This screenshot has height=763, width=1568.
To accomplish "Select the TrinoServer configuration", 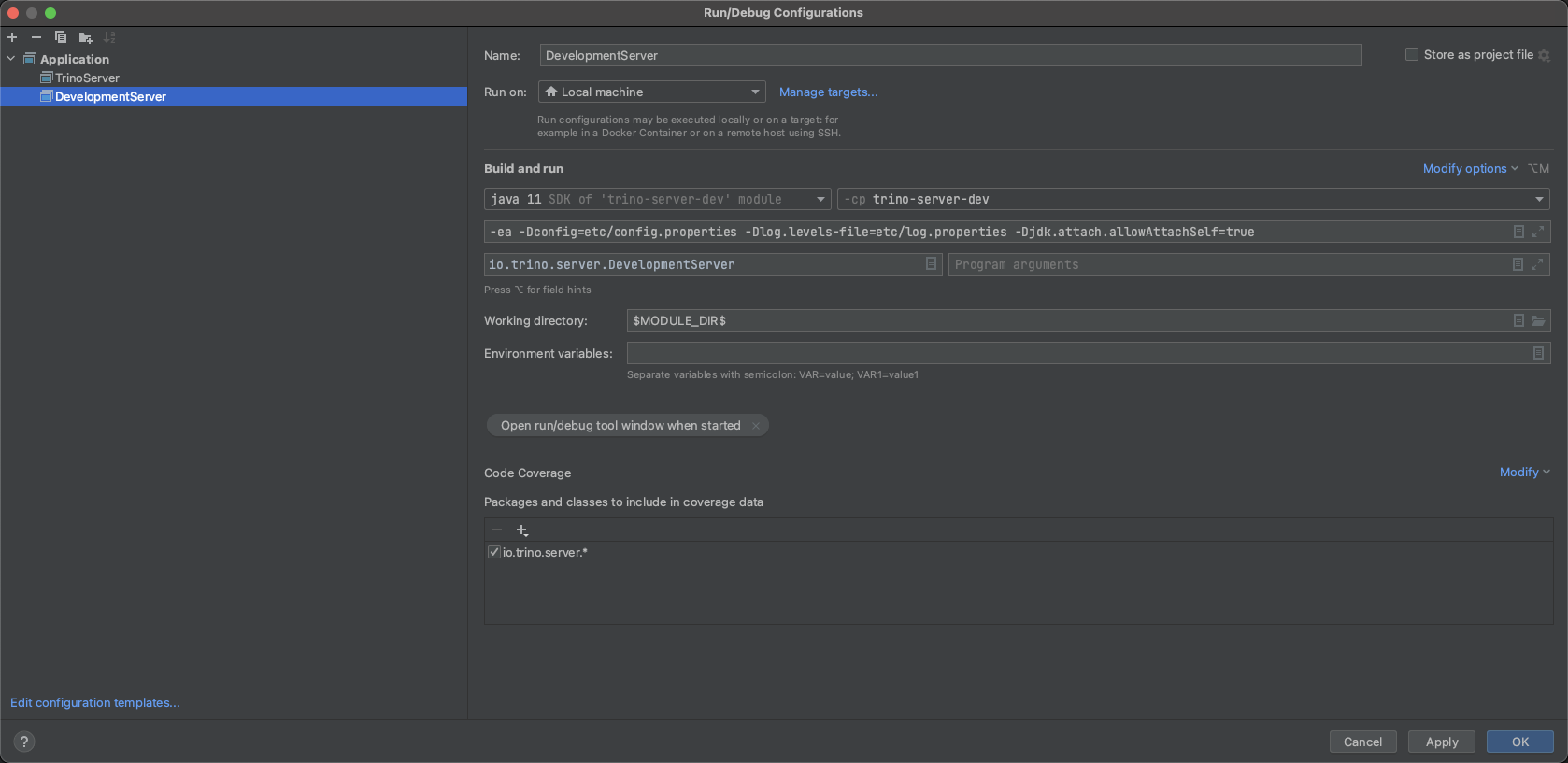I will (x=87, y=78).
